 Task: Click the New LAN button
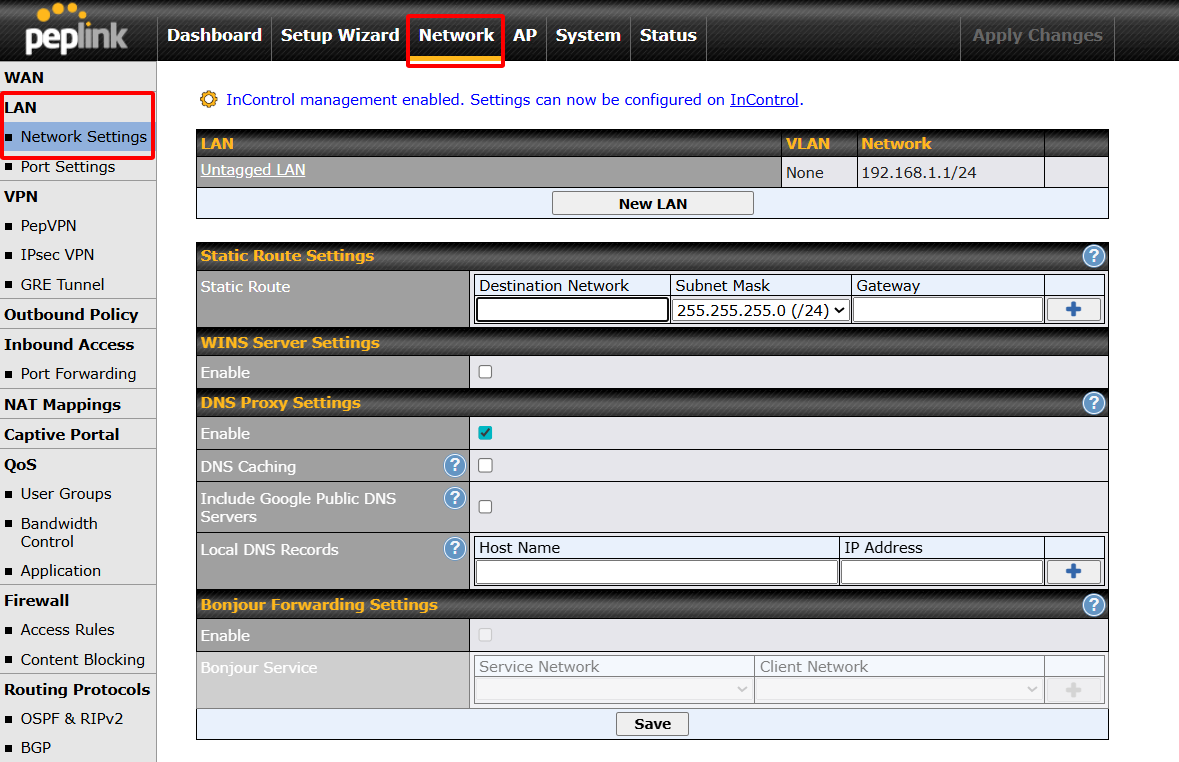point(652,203)
